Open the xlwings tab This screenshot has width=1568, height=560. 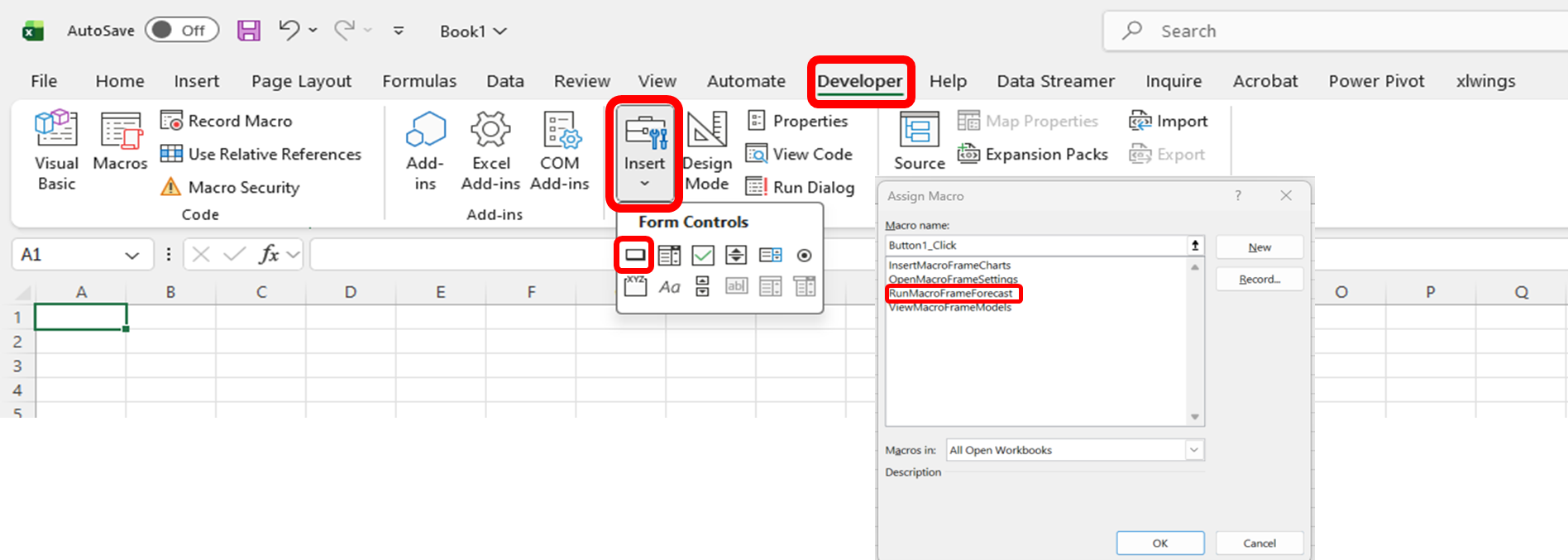[x=1486, y=81]
